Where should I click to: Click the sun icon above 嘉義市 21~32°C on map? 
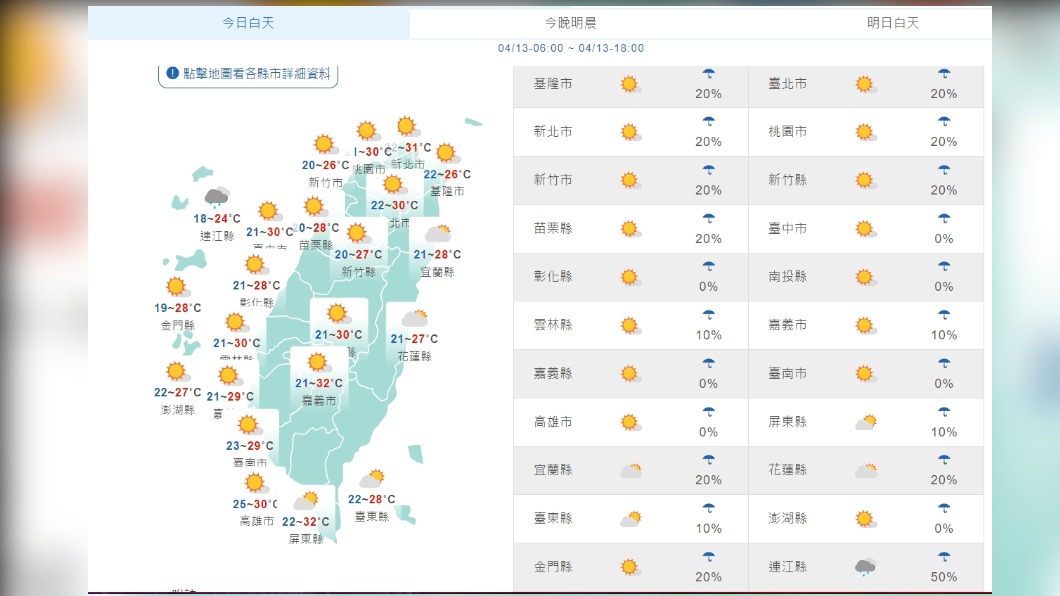(318, 363)
